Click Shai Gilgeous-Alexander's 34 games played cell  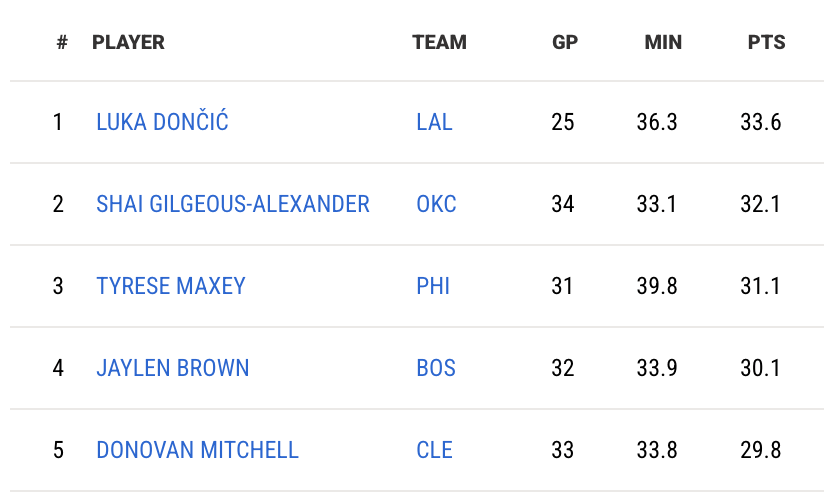tap(563, 204)
